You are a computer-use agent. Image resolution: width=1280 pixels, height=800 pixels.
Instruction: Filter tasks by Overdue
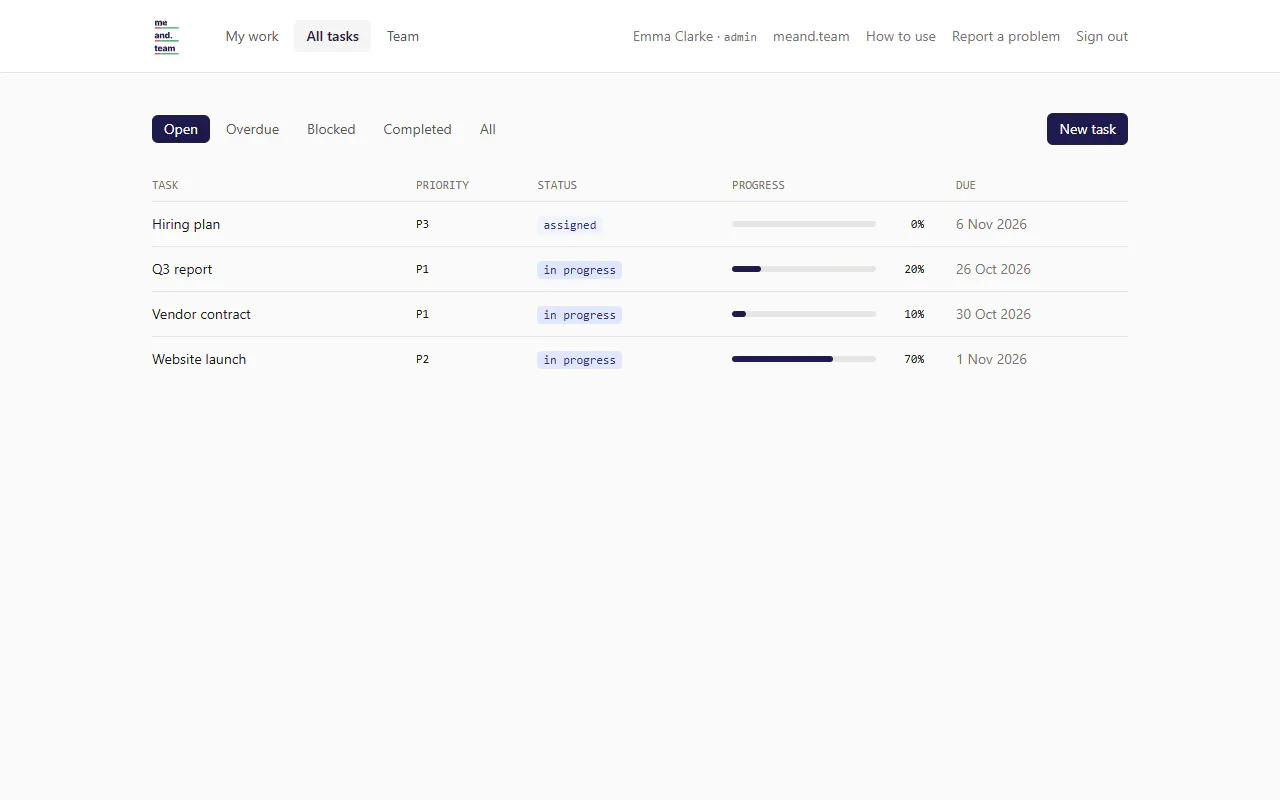(x=253, y=129)
